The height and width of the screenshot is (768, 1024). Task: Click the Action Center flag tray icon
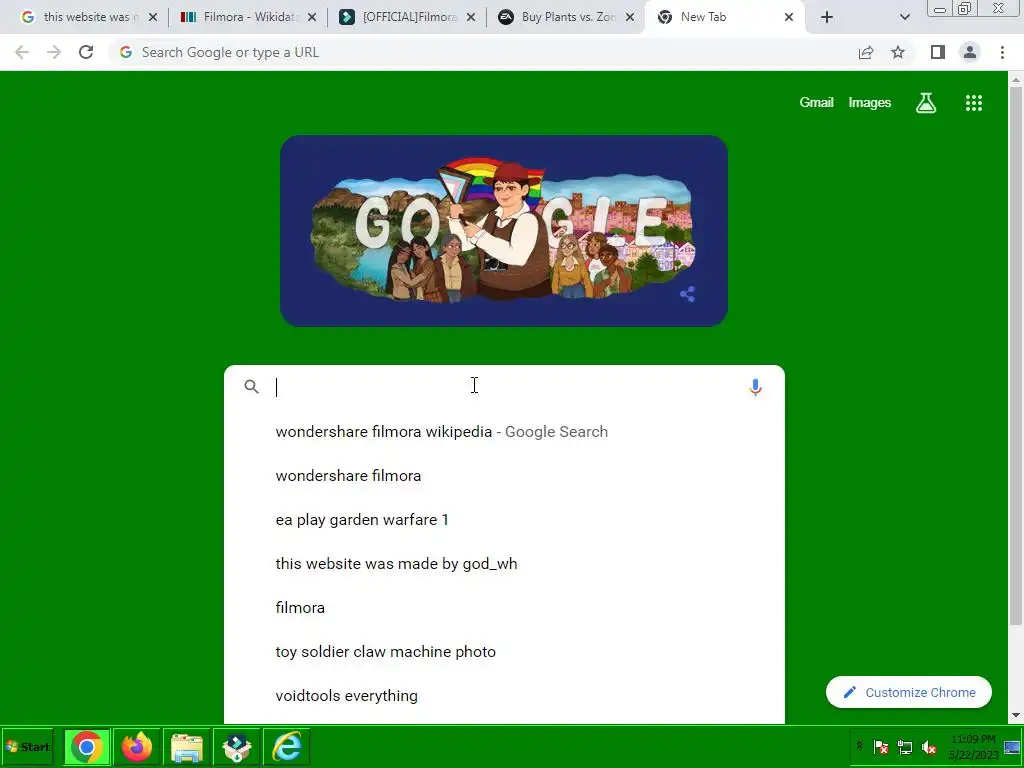pyautogui.click(x=880, y=746)
